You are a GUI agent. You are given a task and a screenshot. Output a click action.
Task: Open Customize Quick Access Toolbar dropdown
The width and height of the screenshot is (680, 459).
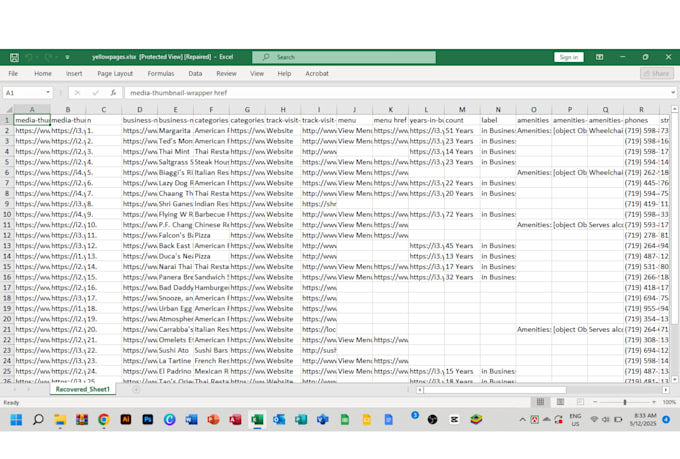coord(67,57)
